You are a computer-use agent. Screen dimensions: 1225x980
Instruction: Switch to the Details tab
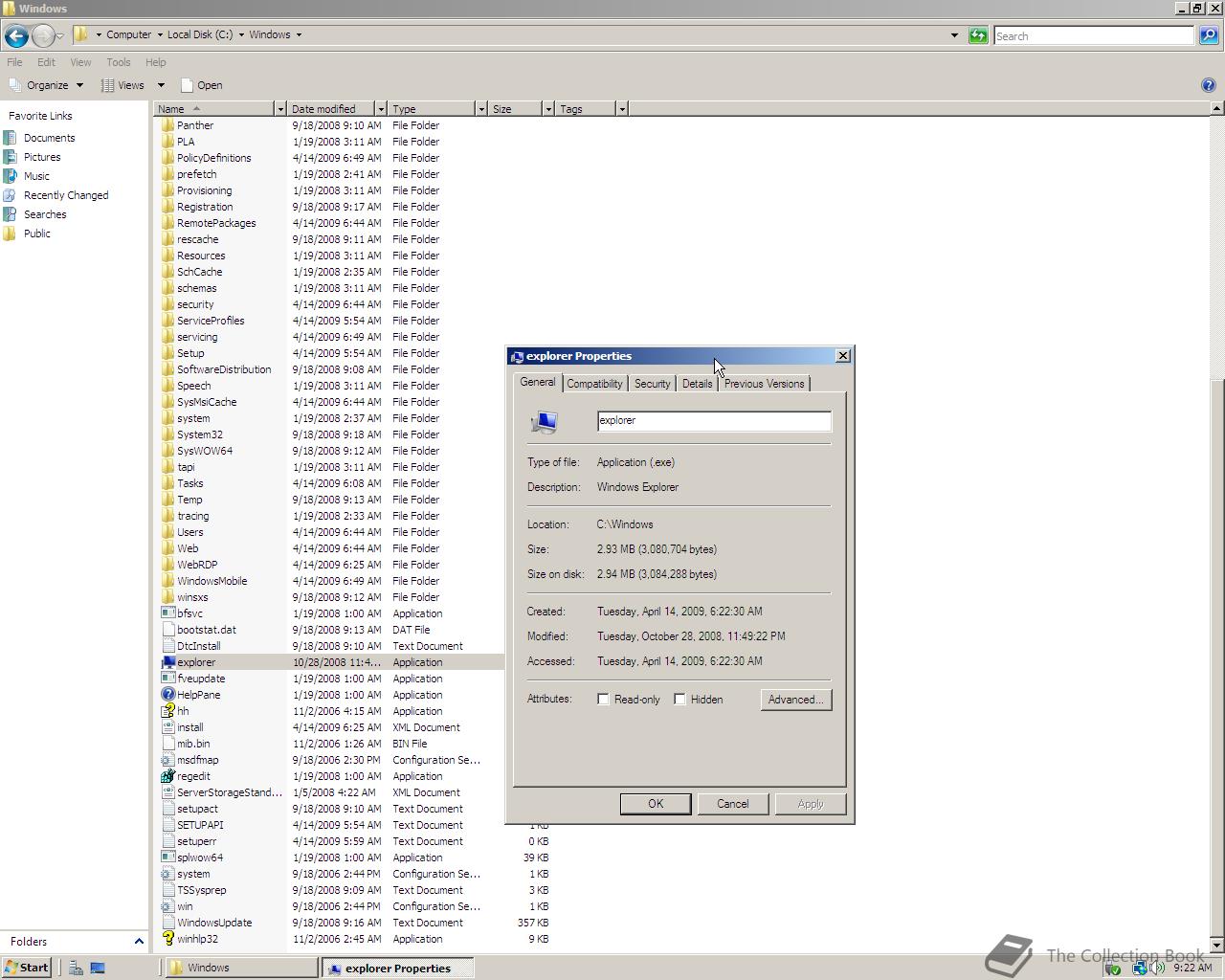coord(697,384)
